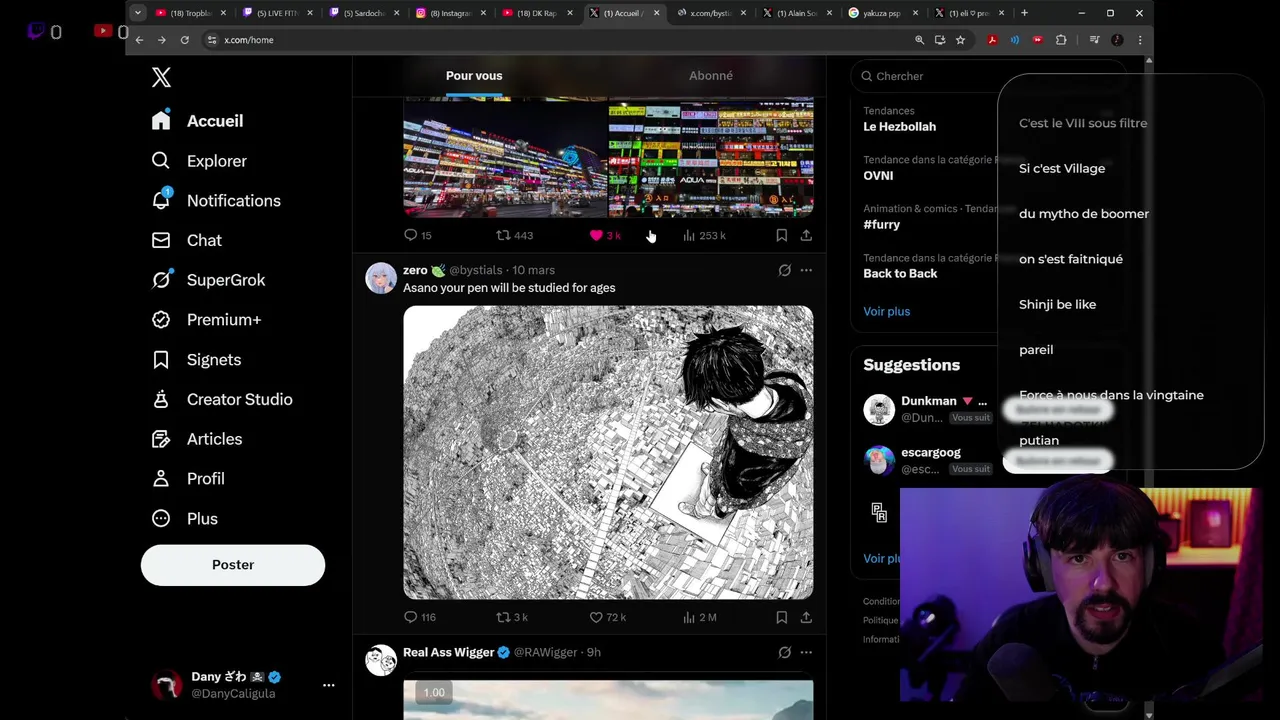The width and height of the screenshot is (1280, 720).
Task: Click the Poster button
Action: 233,565
